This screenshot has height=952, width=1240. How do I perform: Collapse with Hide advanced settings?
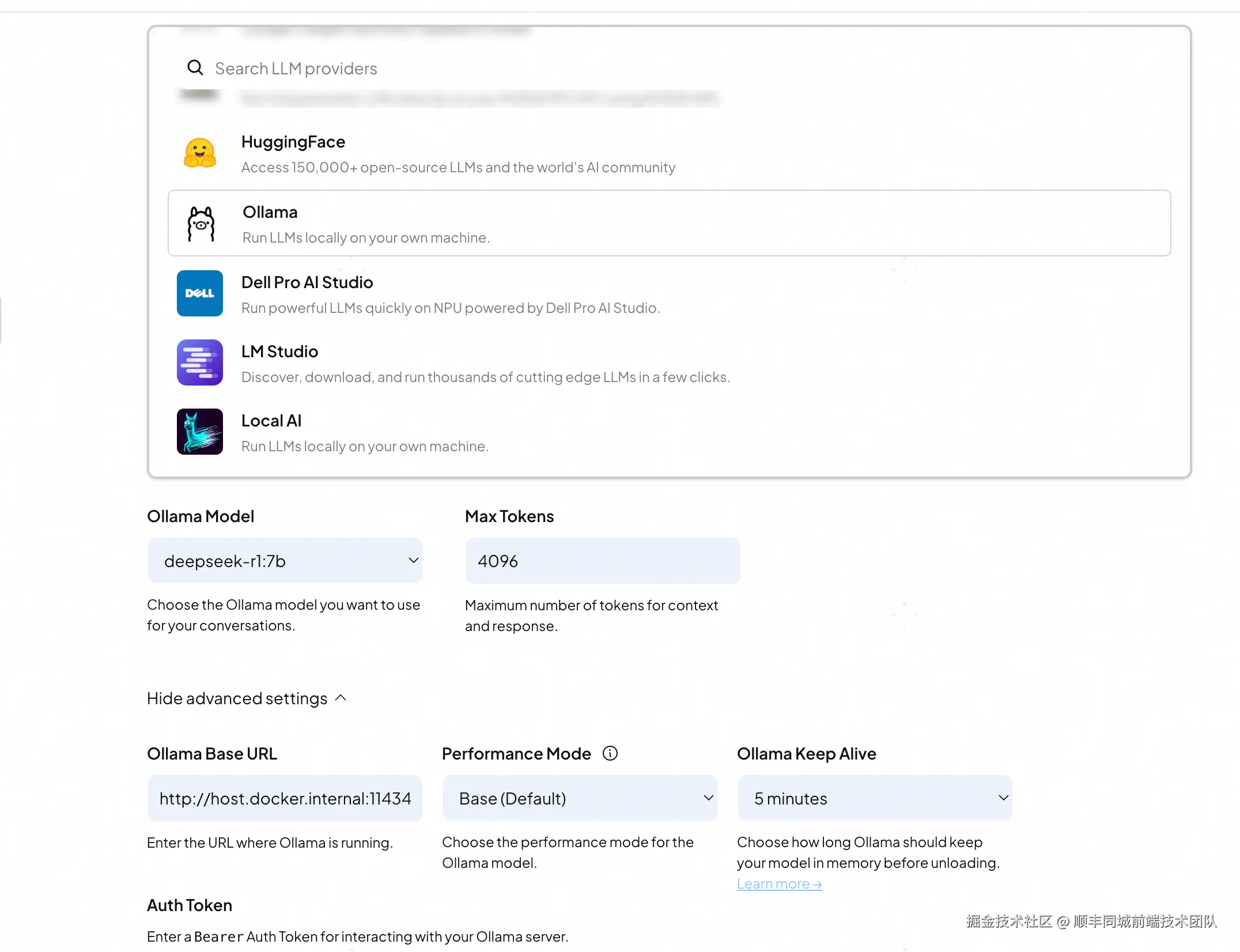click(237, 698)
